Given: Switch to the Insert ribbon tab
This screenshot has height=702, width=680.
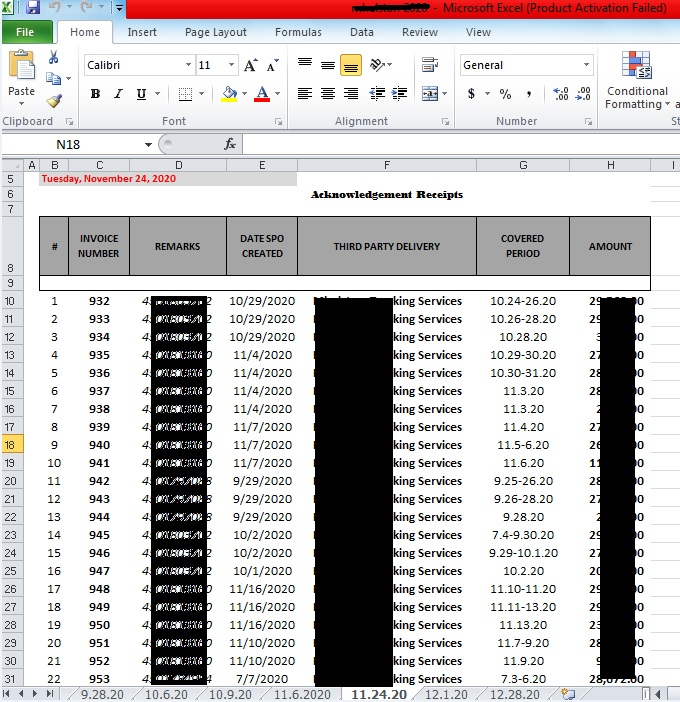Looking at the screenshot, I should pos(142,32).
